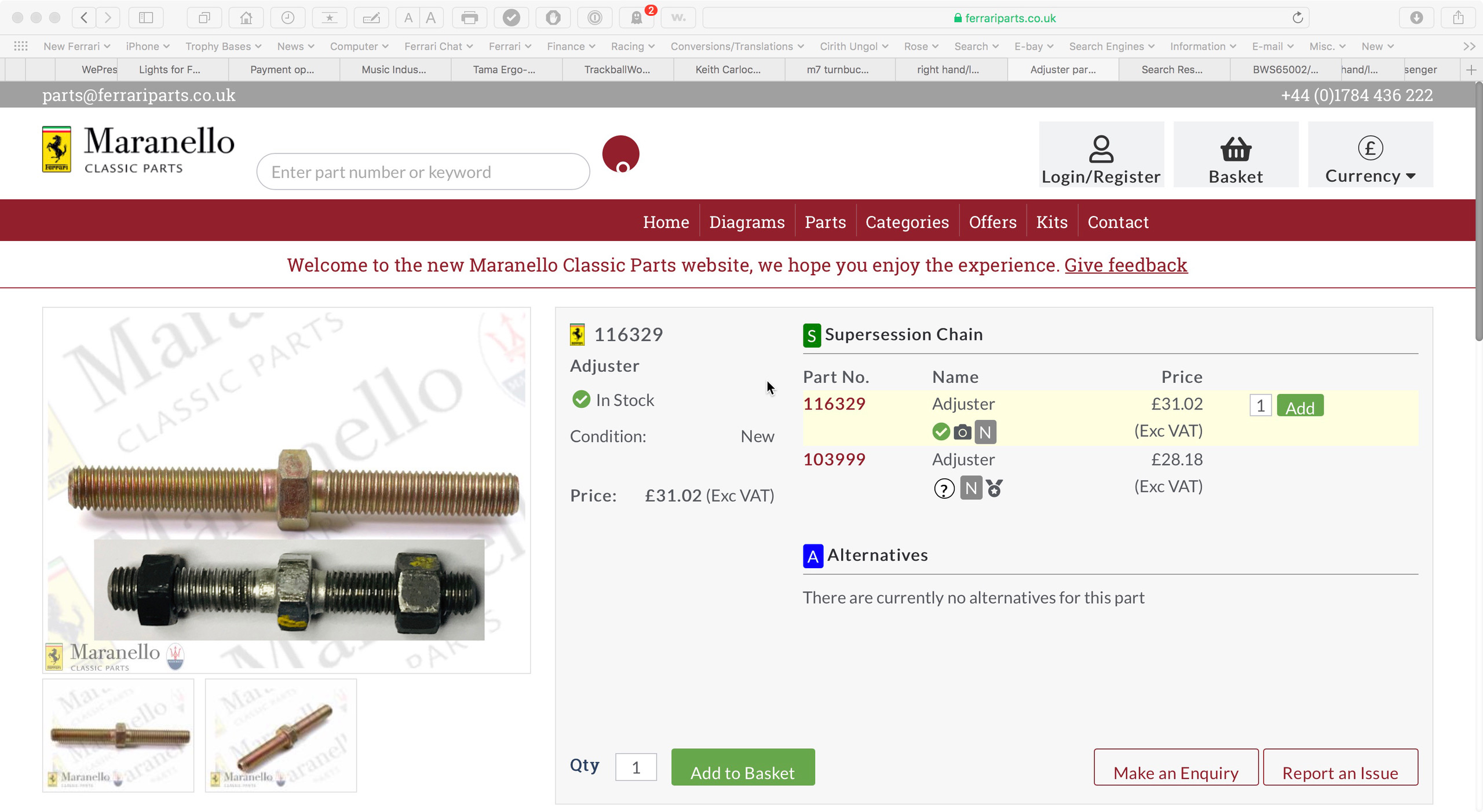The image size is (1483, 812).
Task: Click the N icon in 116329 row
Action: pos(985,432)
